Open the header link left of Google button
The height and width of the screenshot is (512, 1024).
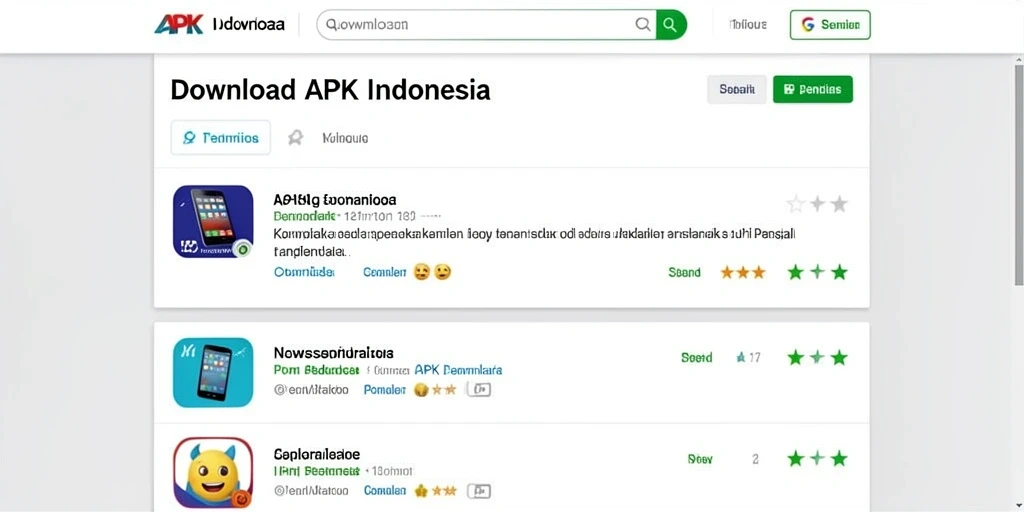[x=748, y=25]
